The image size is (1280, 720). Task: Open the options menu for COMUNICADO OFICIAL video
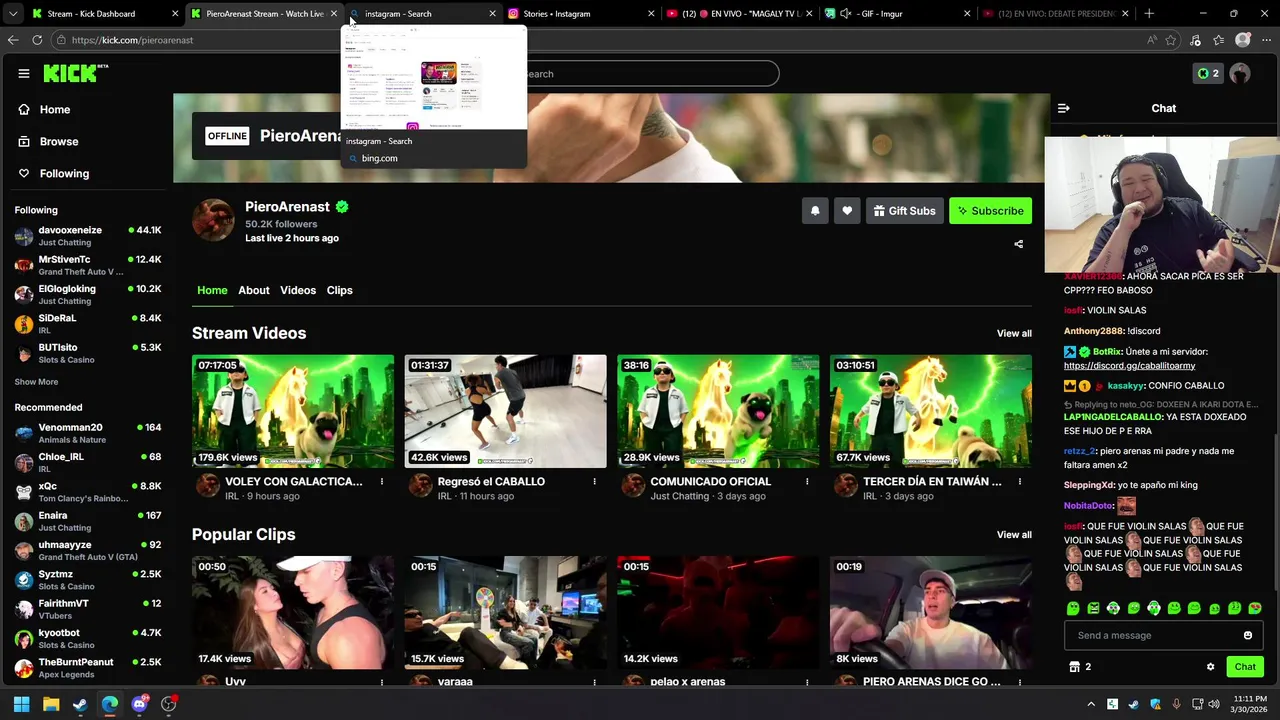click(x=807, y=482)
